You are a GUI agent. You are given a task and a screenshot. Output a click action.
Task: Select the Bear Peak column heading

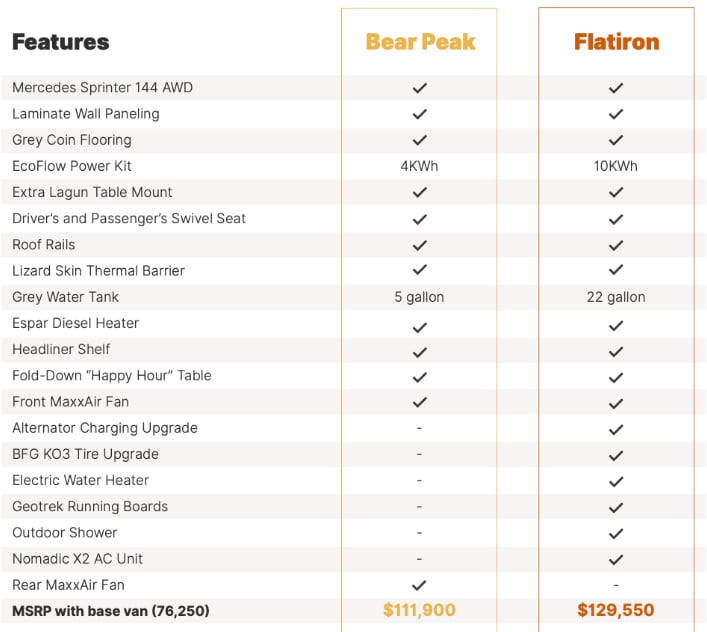pos(420,42)
